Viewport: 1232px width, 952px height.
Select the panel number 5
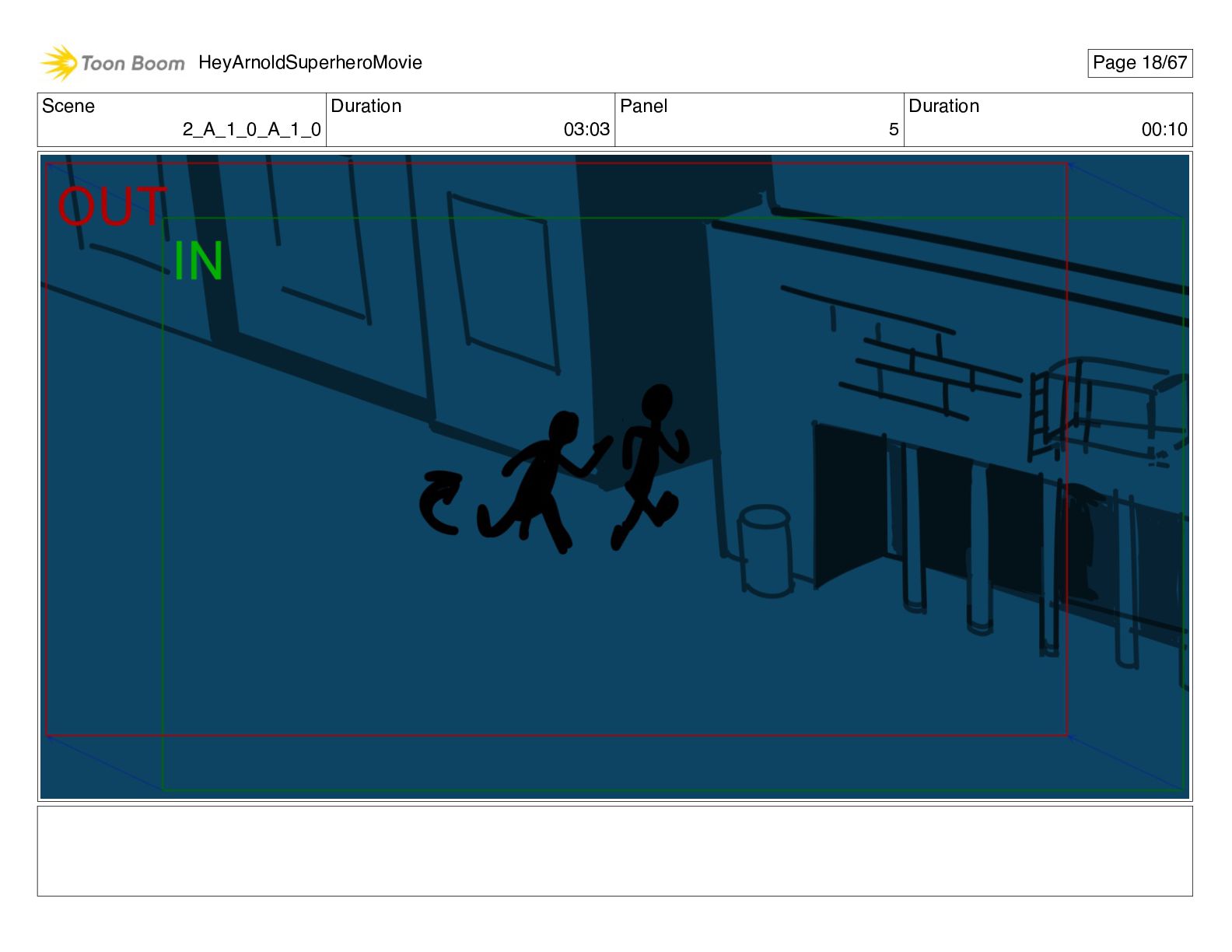894,129
